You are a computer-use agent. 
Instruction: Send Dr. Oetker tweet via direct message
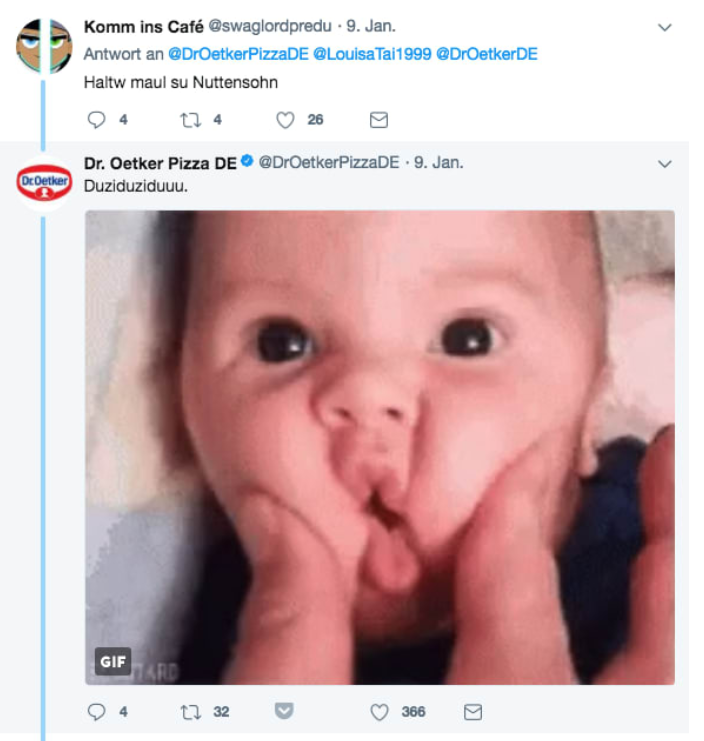pyautogui.click(x=473, y=712)
